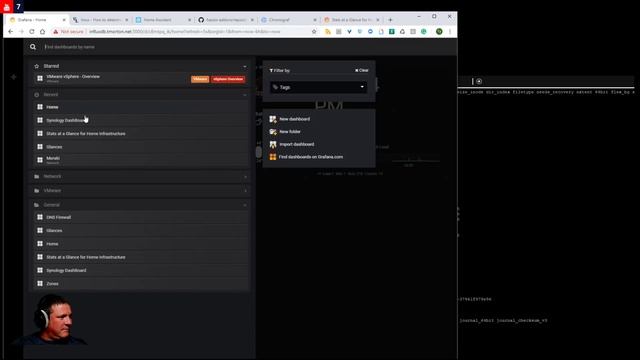The width and height of the screenshot is (640, 360).
Task: Reload the page in Chrome
Action: point(31,31)
